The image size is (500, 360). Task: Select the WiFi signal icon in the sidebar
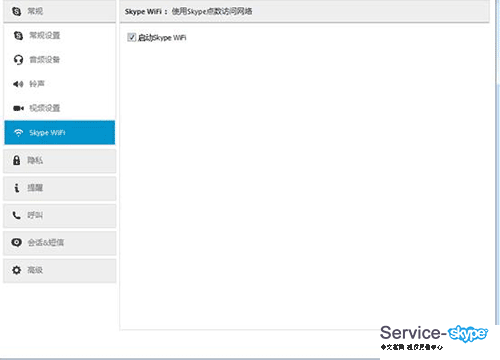pyautogui.click(x=18, y=133)
